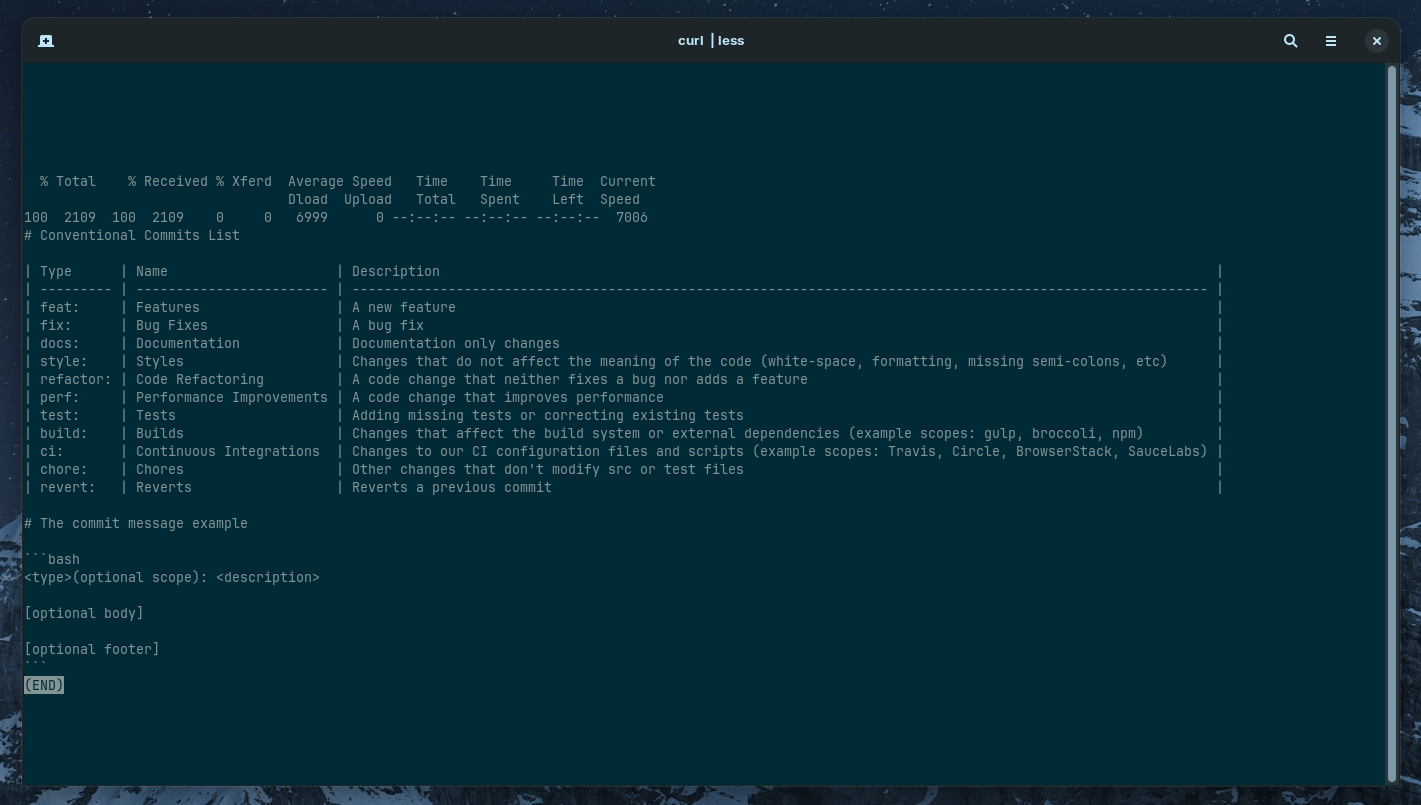The height and width of the screenshot is (805, 1421).
Task: Click the window title 'curl | less'
Action: tap(711, 41)
